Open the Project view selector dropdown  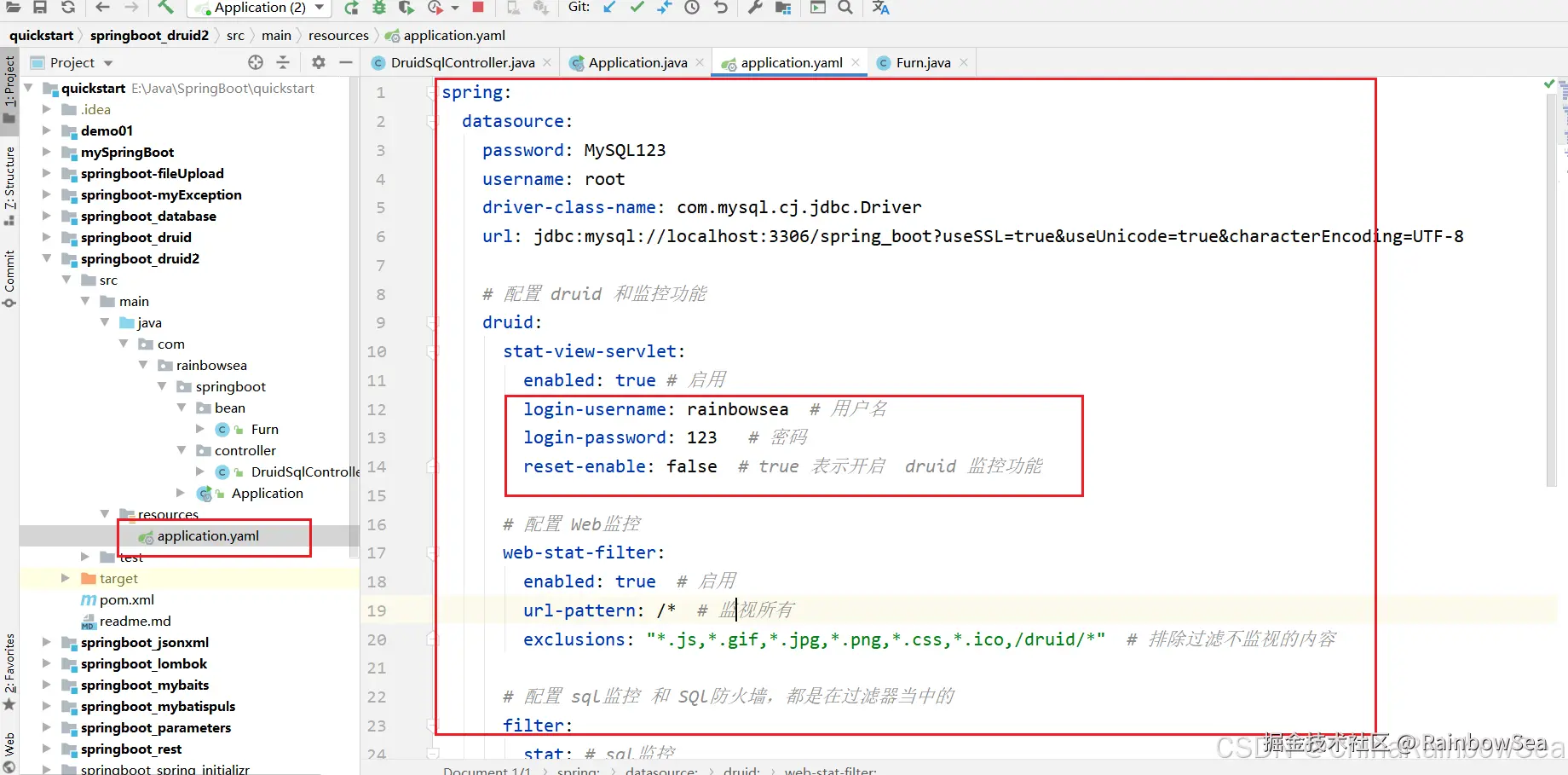108,63
